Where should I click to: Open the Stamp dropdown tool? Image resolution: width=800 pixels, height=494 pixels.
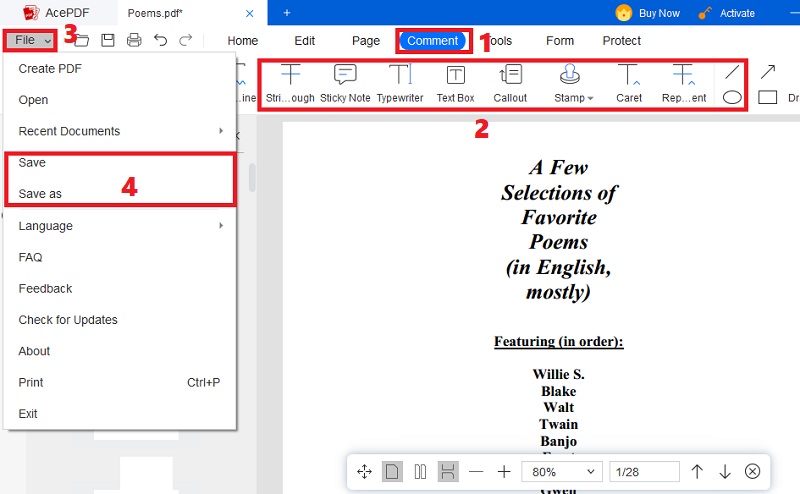(x=573, y=83)
